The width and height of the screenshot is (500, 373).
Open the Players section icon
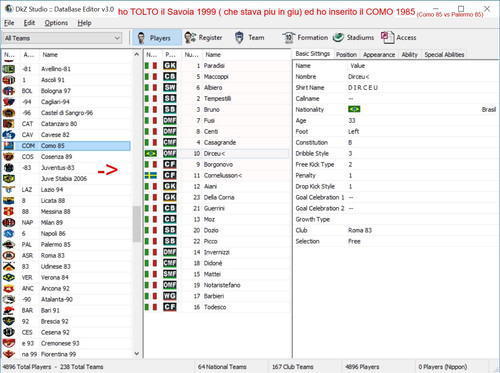[141, 38]
